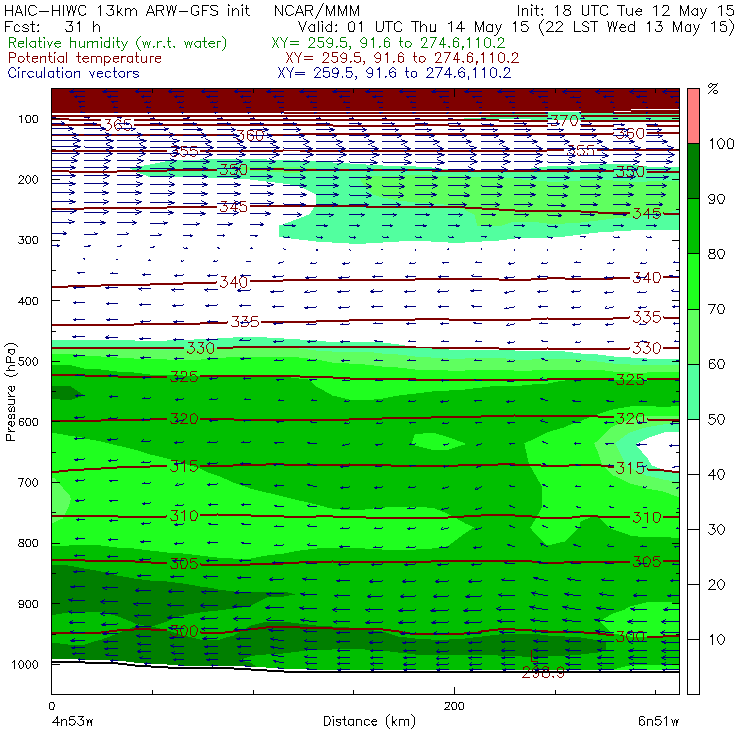Click the 'Pressure (hPa)' axis label
This screenshot has width=740, height=740.
point(11,392)
